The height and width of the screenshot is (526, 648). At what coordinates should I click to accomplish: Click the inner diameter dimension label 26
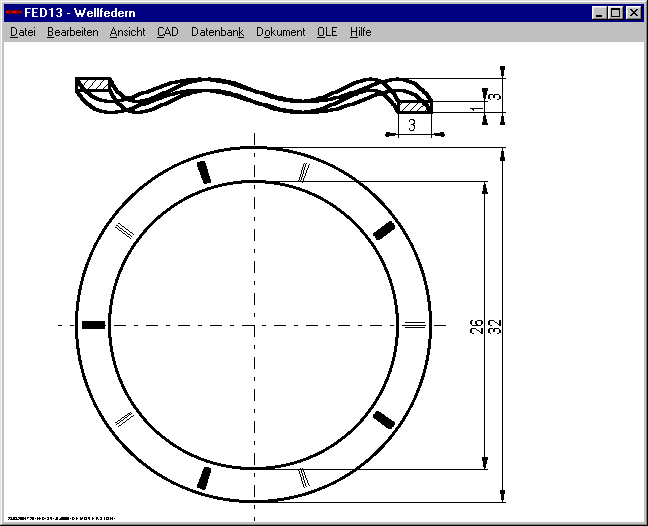pyautogui.click(x=476, y=325)
